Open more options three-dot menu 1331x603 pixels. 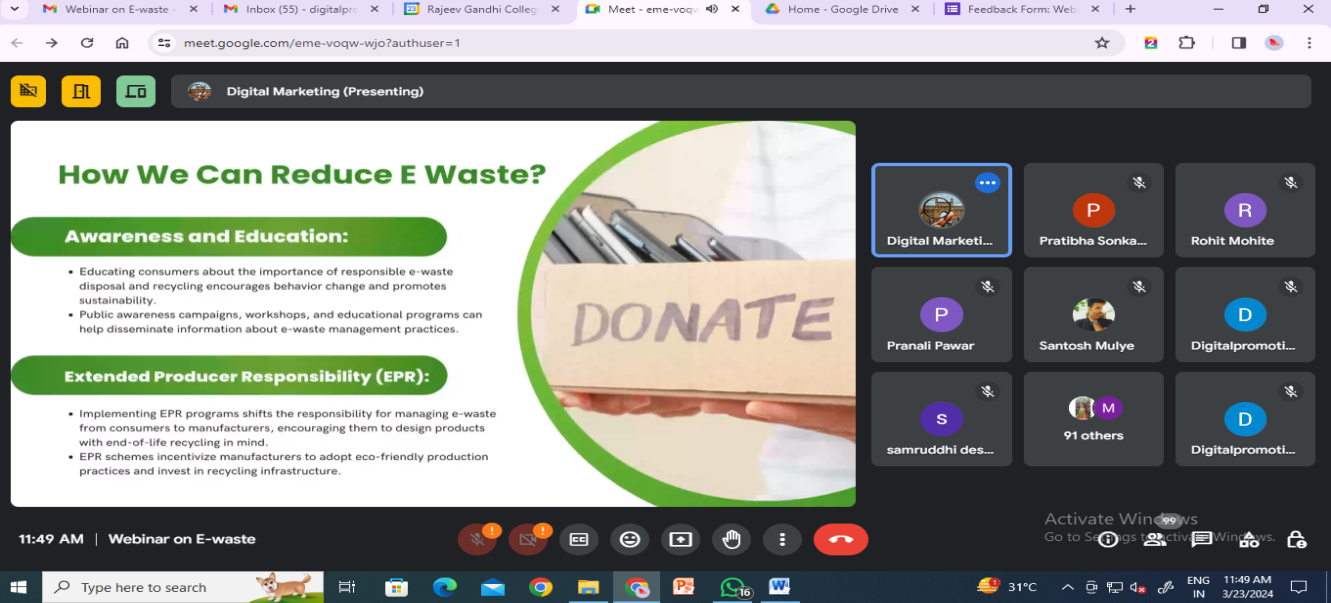(782, 540)
